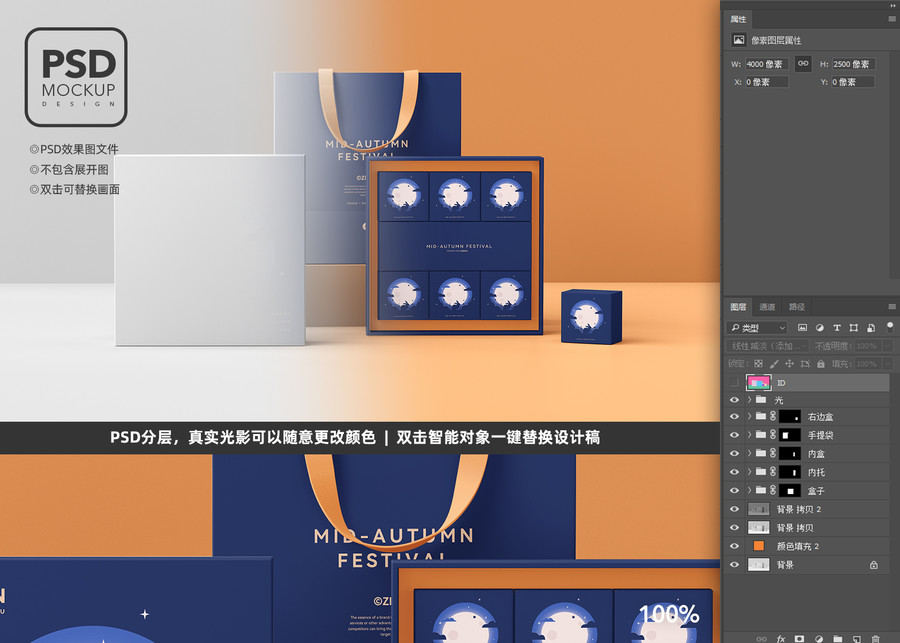Click the mask link icon on 手提袋 group
Viewport: 900px width, 643px height.
click(773, 435)
